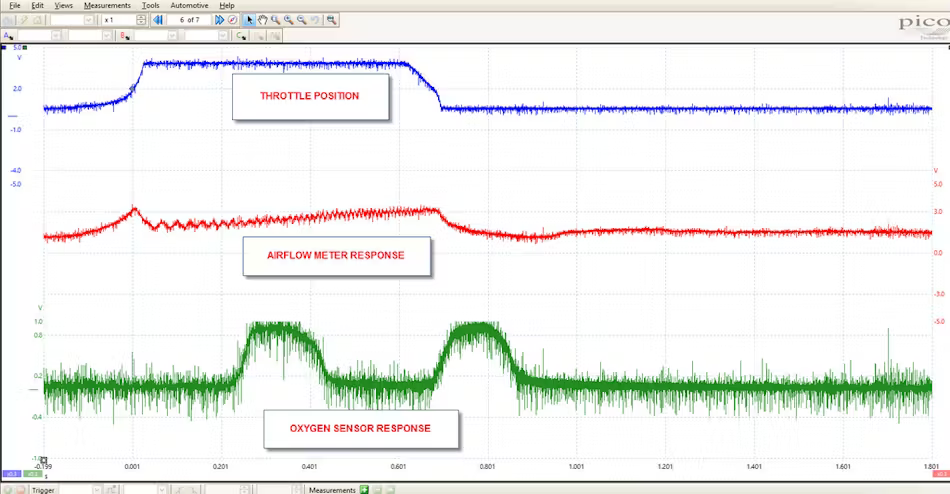Activate the hand pan tool
This screenshot has height=494, width=950.
[263, 20]
